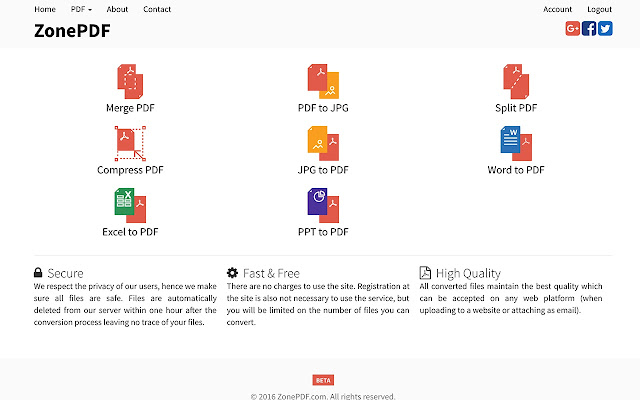Viewport: 640px width, 400px height.
Task: Click the JPG to PDF text label
Action: tap(323, 170)
